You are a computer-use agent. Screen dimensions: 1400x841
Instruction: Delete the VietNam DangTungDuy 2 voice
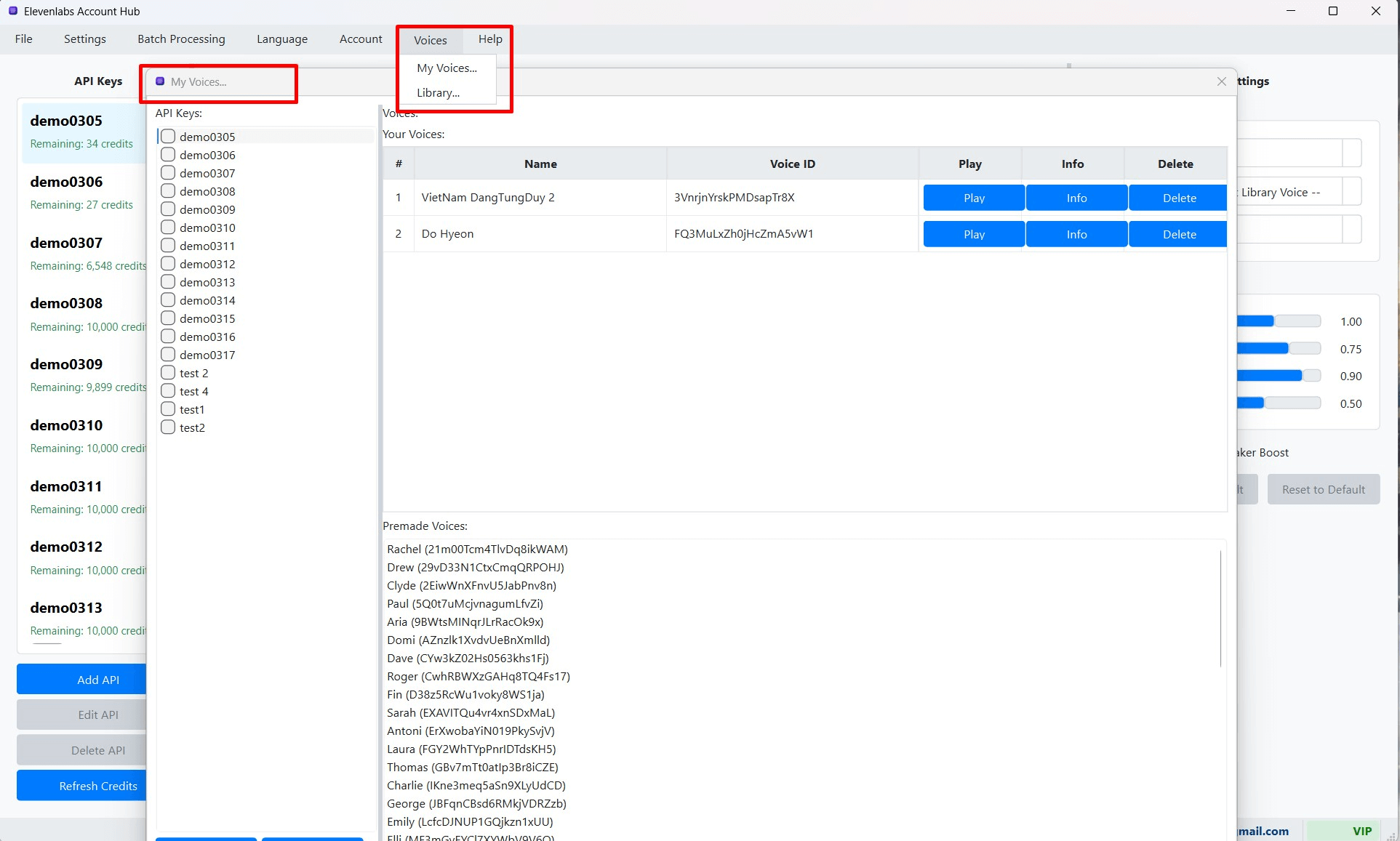pos(1179,198)
